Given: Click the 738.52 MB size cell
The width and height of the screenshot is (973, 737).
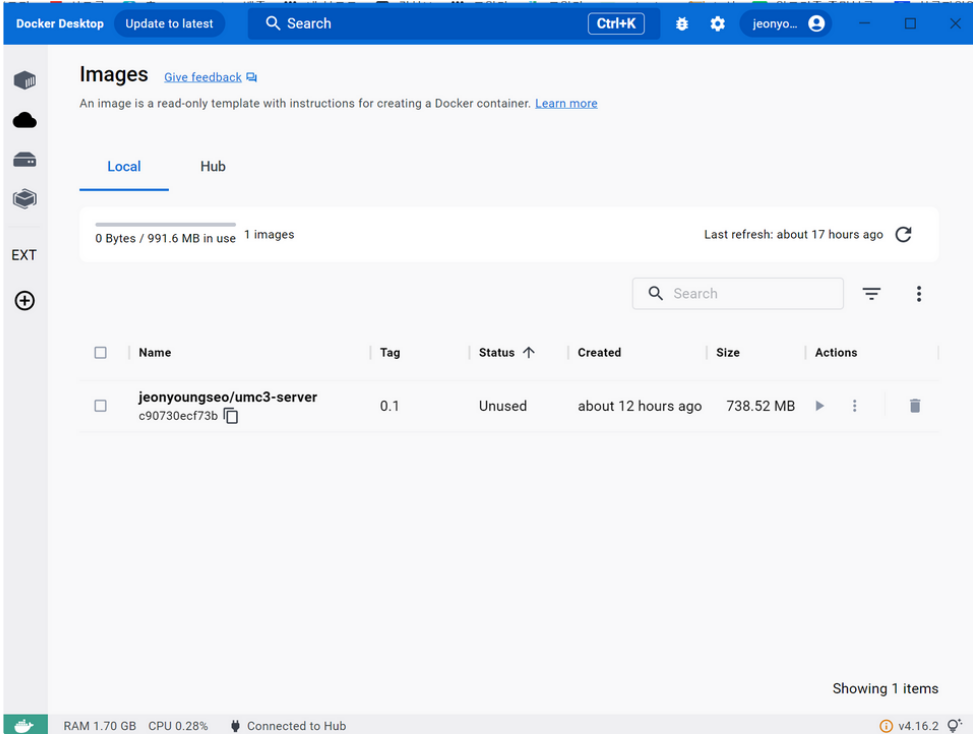Looking at the screenshot, I should pos(760,406).
